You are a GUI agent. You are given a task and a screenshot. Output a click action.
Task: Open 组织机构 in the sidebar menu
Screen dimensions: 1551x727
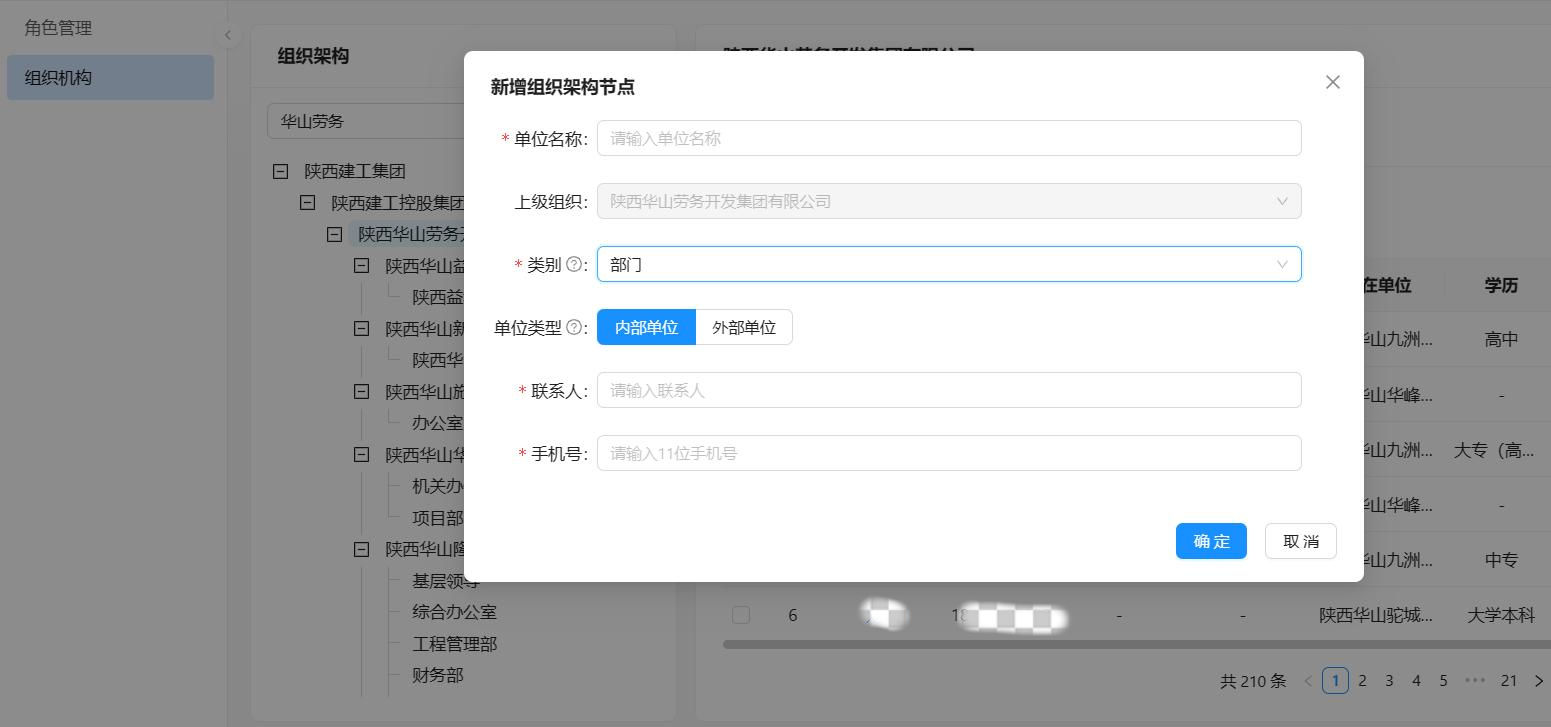pos(58,78)
